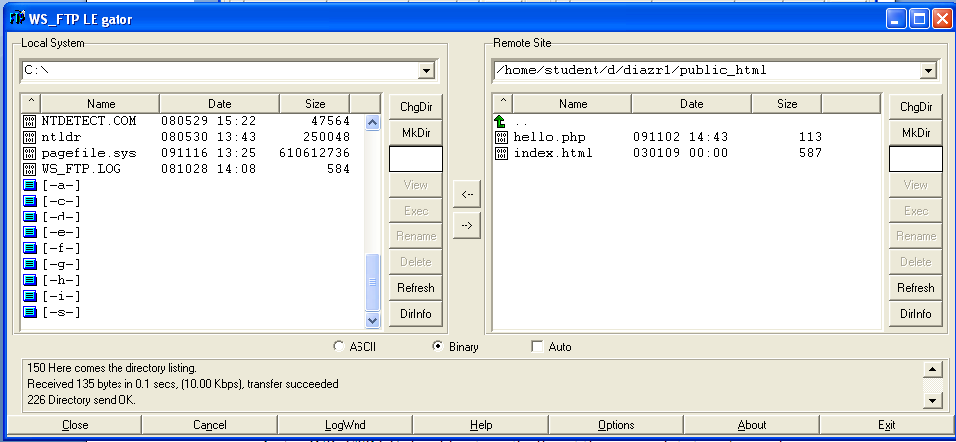956x442 pixels.
Task: Click the index.html file icon
Action: tap(501, 152)
